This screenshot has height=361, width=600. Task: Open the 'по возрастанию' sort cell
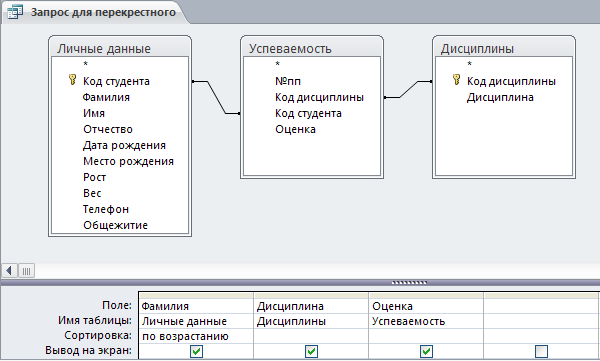point(196,336)
